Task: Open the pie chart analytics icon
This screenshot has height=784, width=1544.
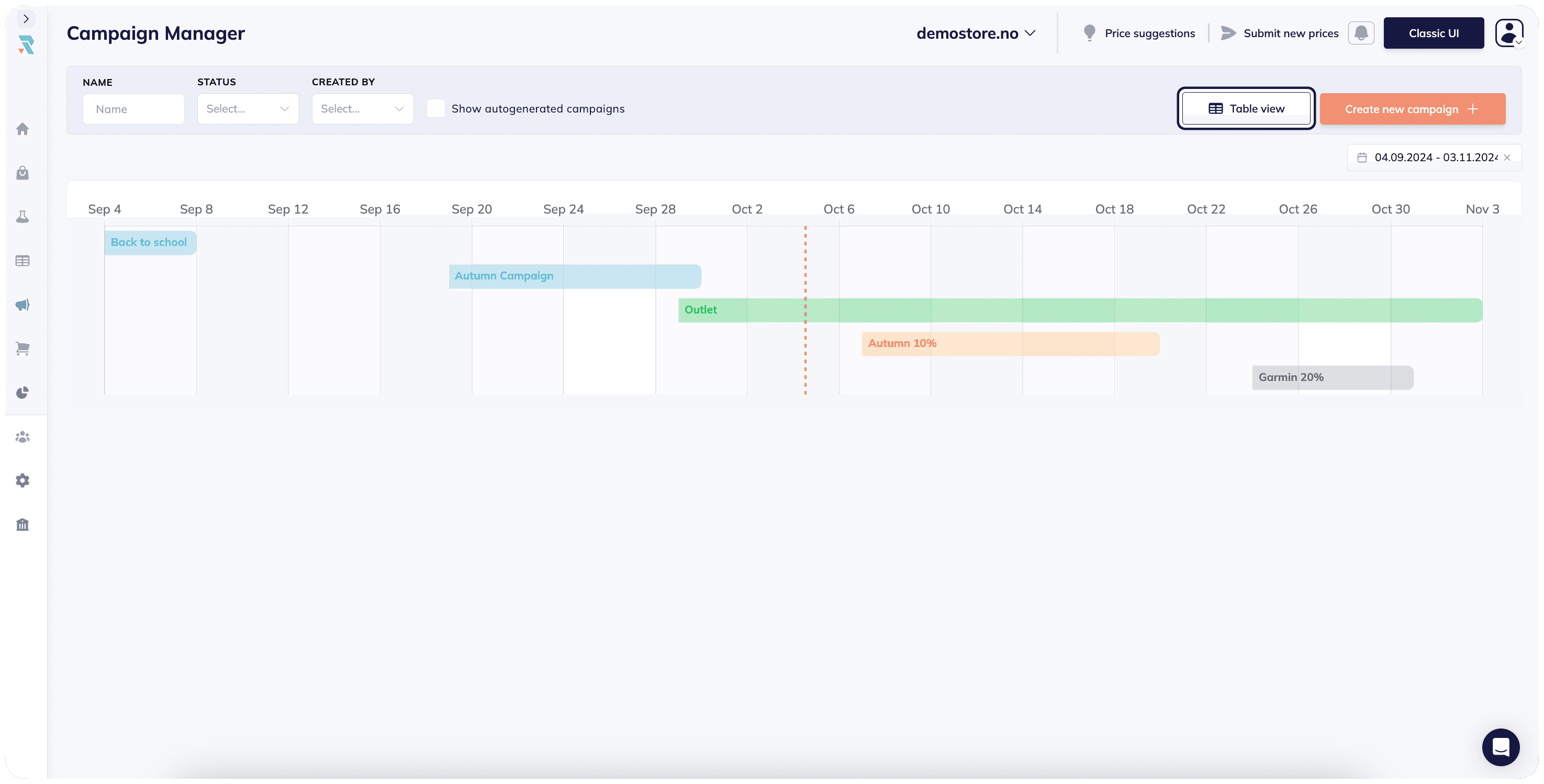Action: pos(23,393)
